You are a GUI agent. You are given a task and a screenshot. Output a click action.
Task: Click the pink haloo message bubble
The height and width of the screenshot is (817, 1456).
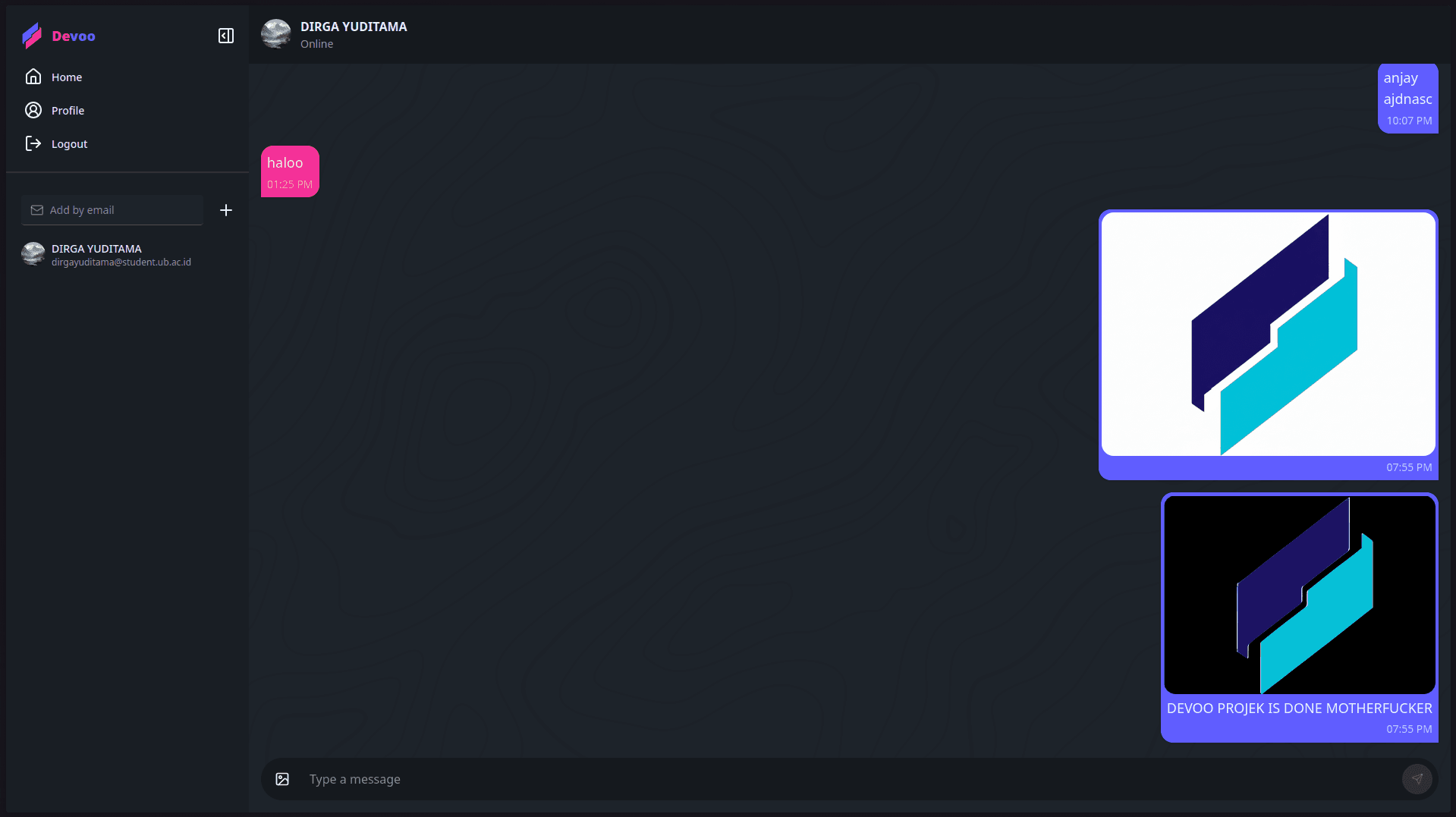[x=290, y=170]
